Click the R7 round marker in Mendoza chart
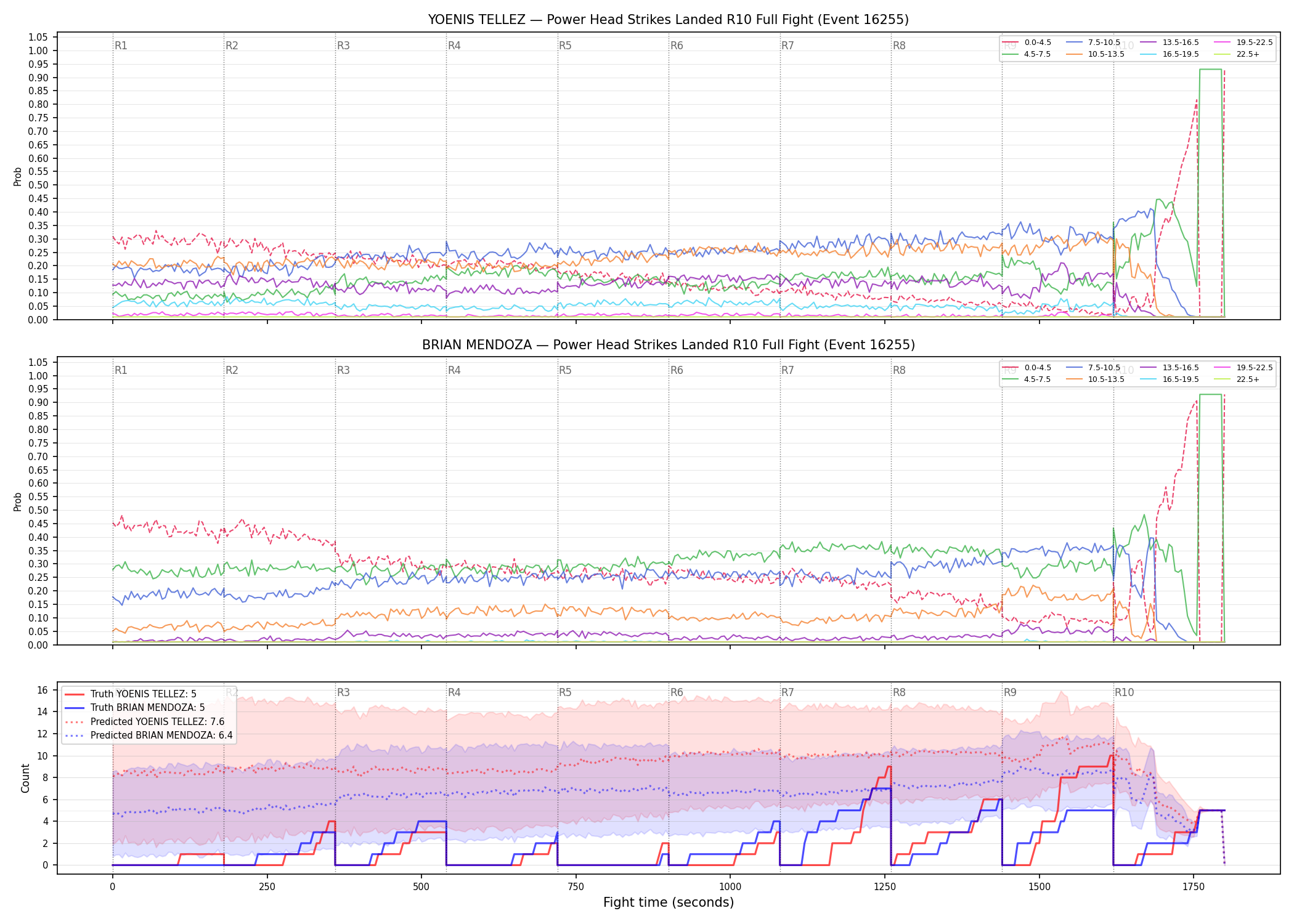1294x924 pixels. point(787,370)
